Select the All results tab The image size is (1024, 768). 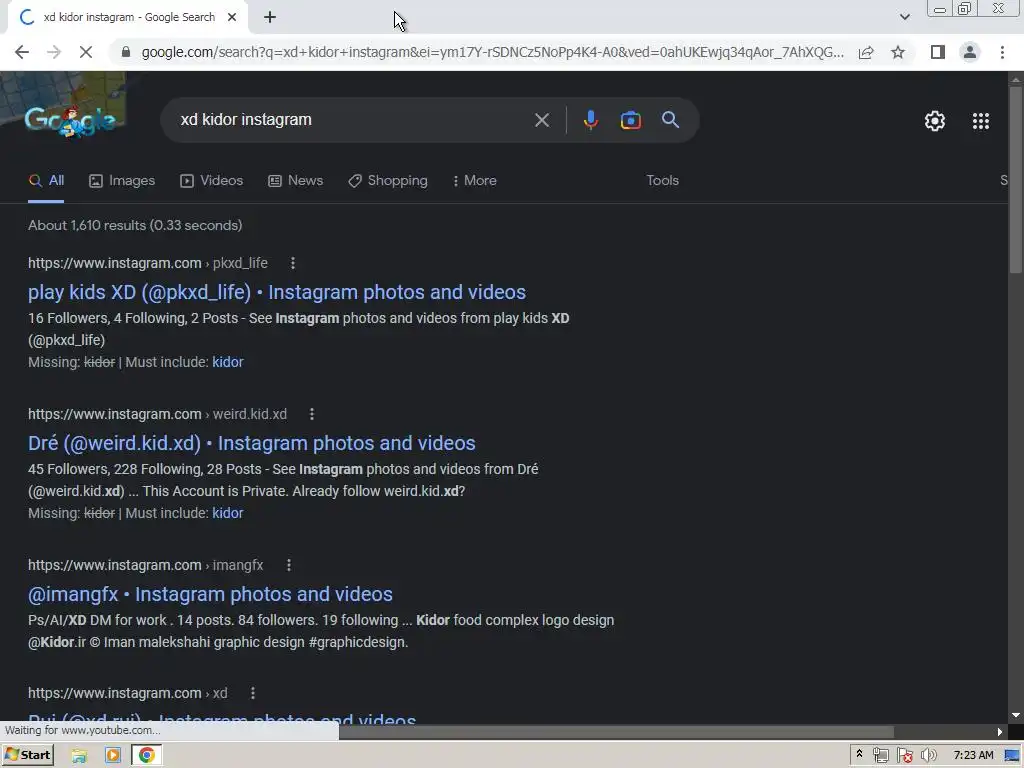point(46,181)
